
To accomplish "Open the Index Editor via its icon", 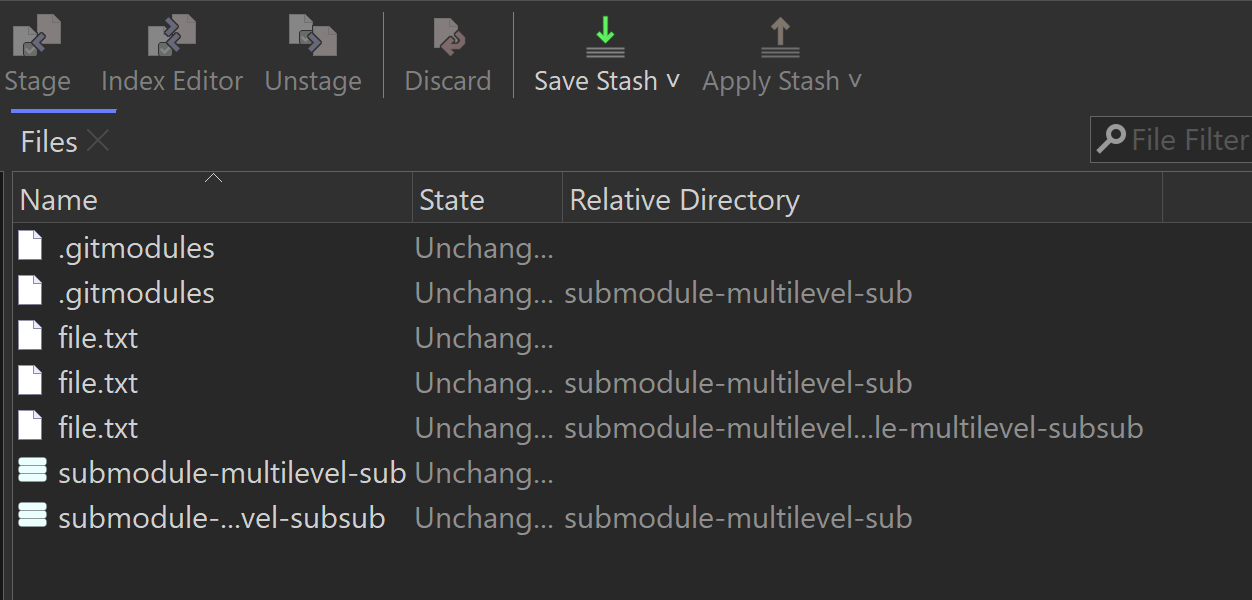I will pyautogui.click(x=170, y=37).
